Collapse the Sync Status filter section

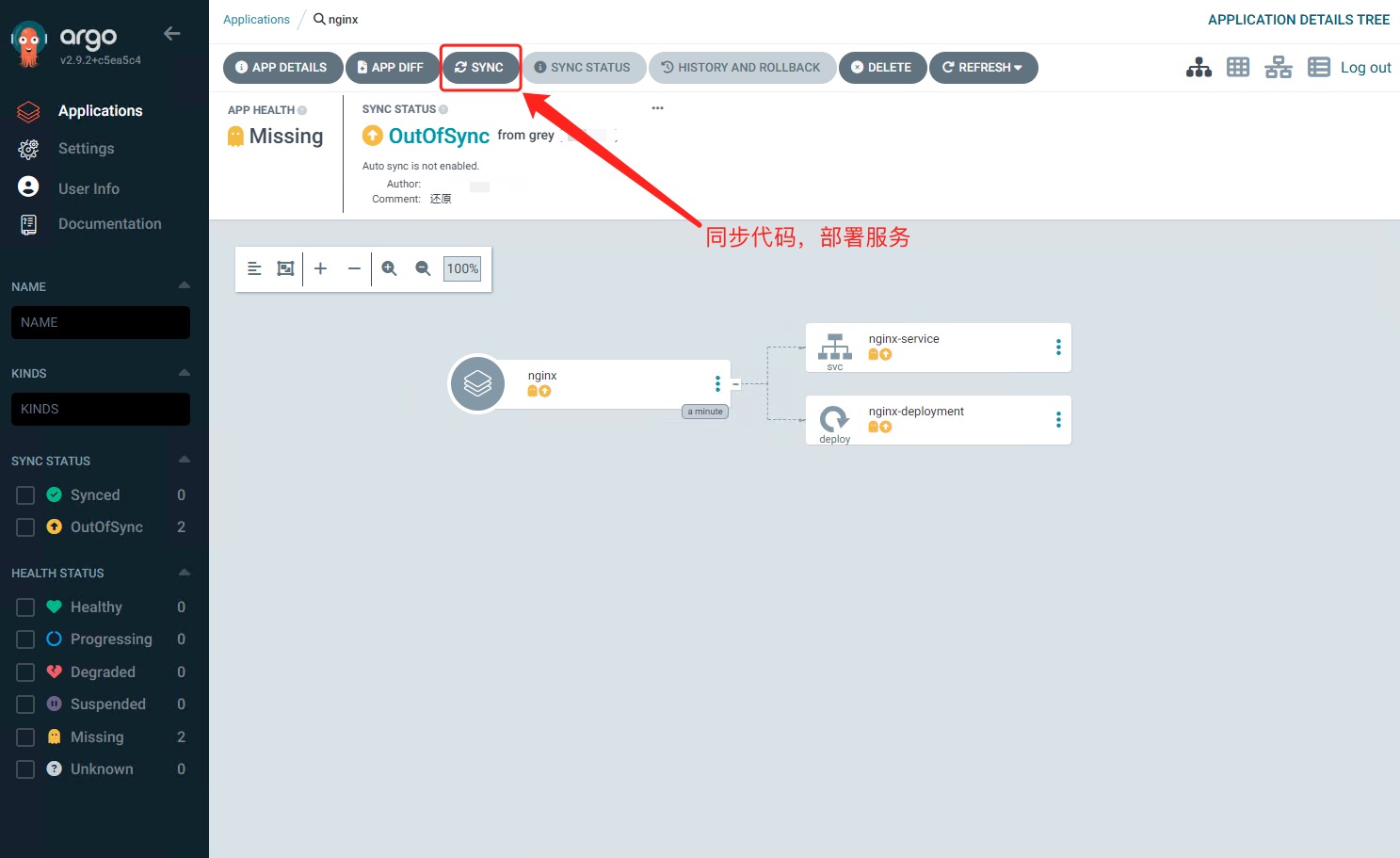(x=184, y=460)
